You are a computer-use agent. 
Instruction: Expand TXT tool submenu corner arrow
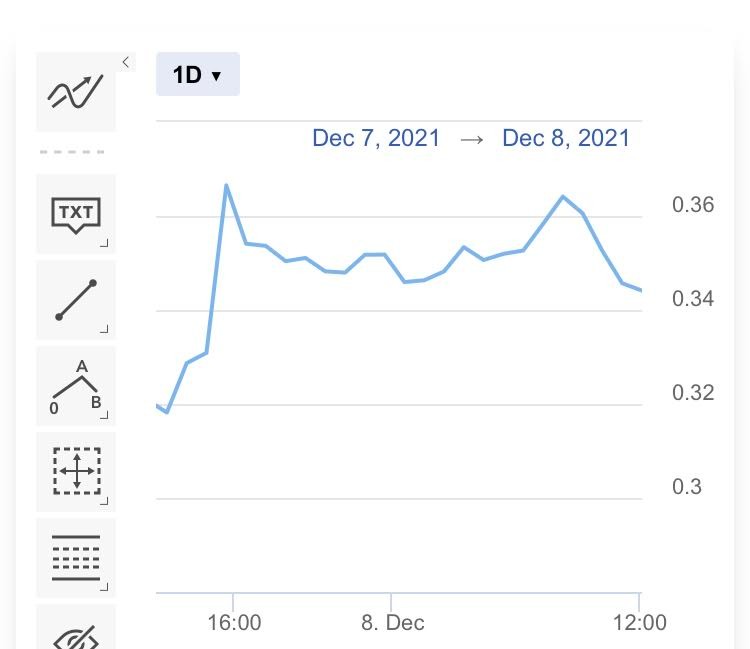tap(104, 243)
